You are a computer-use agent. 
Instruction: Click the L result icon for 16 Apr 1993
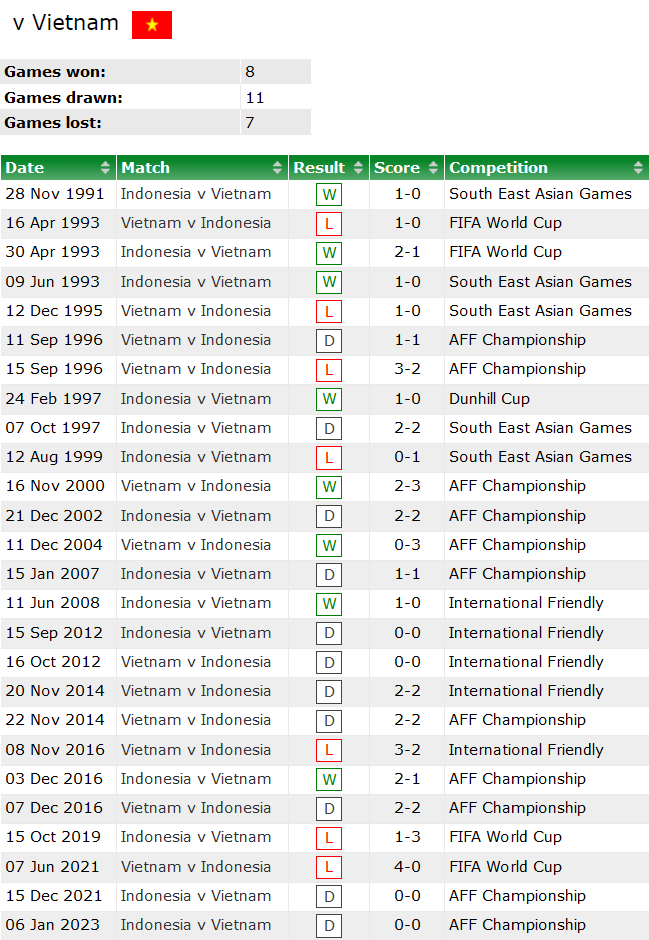click(328, 224)
